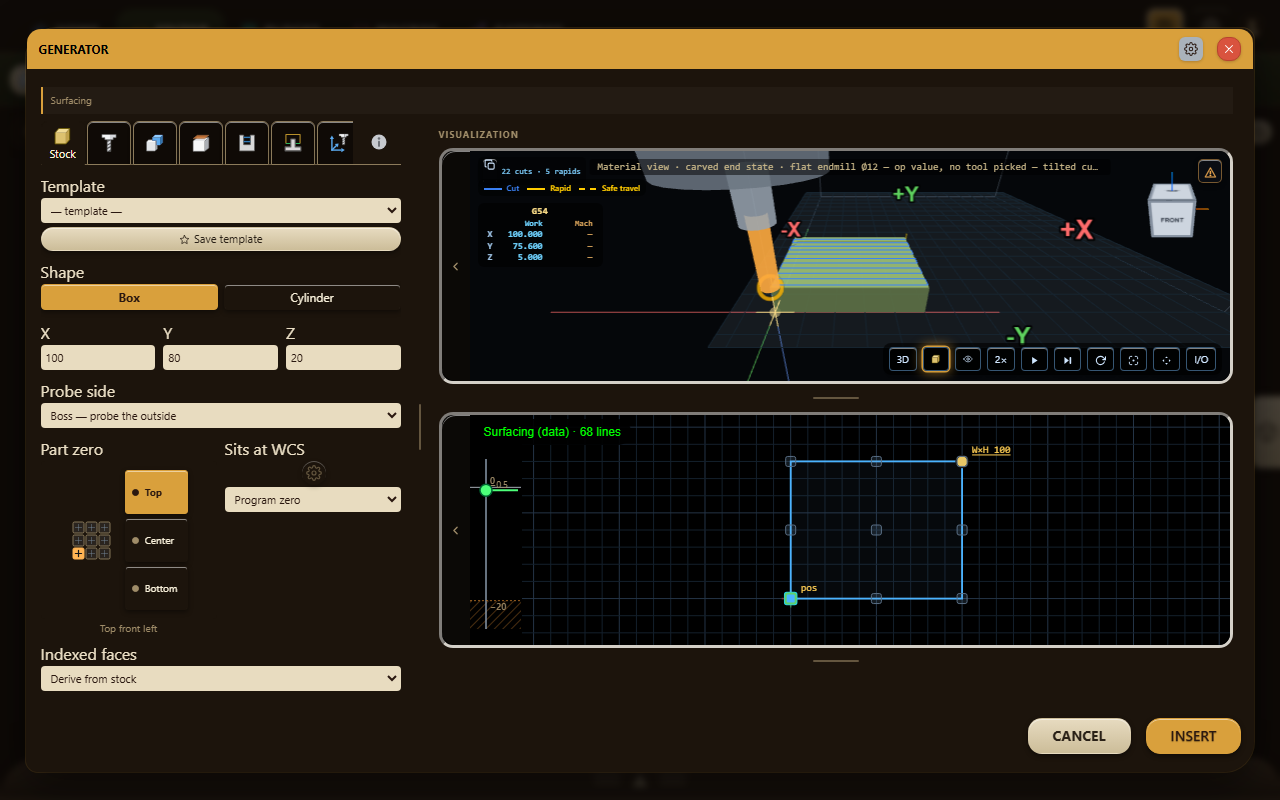Click the Save template button

221,239
